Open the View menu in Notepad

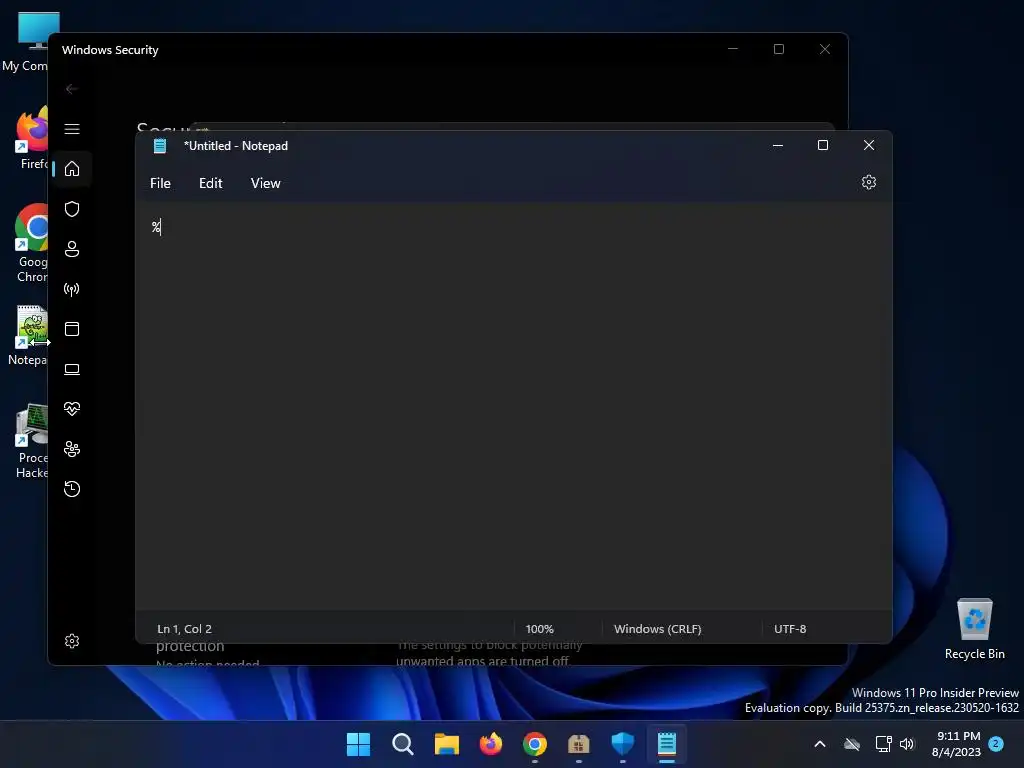pyautogui.click(x=265, y=184)
